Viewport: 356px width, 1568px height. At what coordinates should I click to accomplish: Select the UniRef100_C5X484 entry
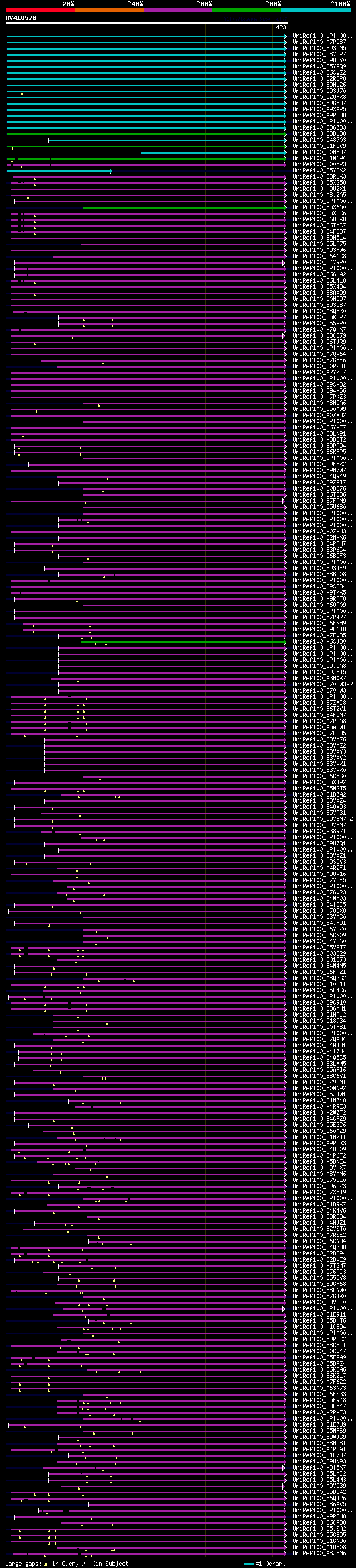pos(319,286)
